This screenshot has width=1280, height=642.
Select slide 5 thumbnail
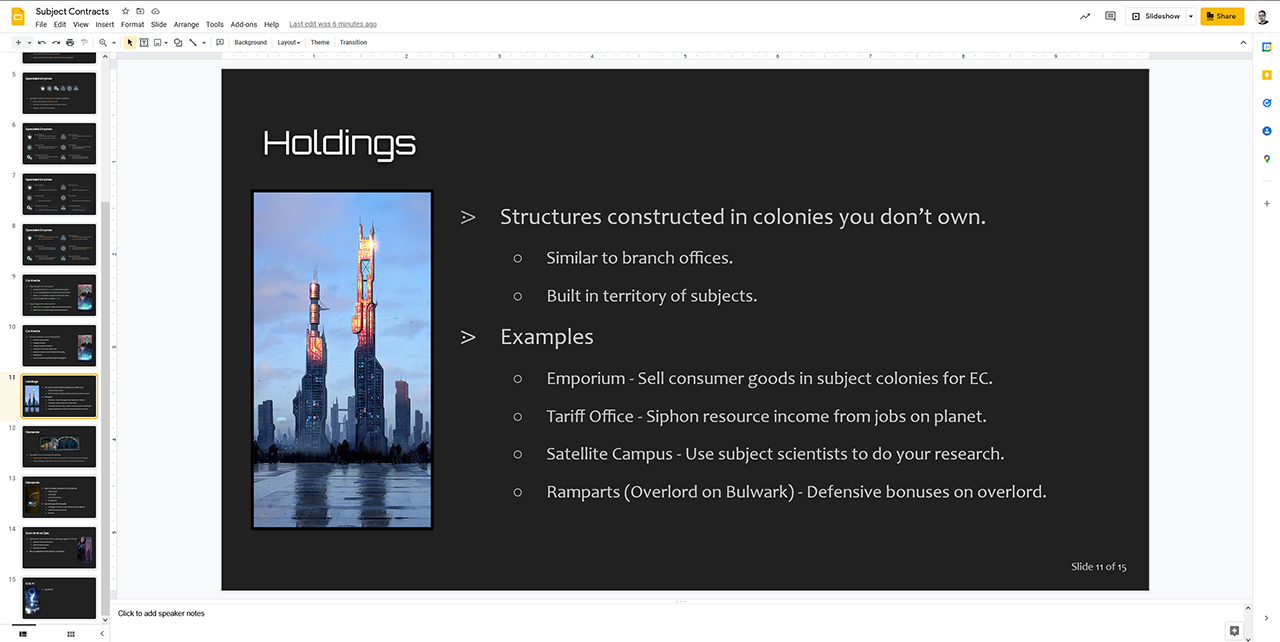(59, 93)
